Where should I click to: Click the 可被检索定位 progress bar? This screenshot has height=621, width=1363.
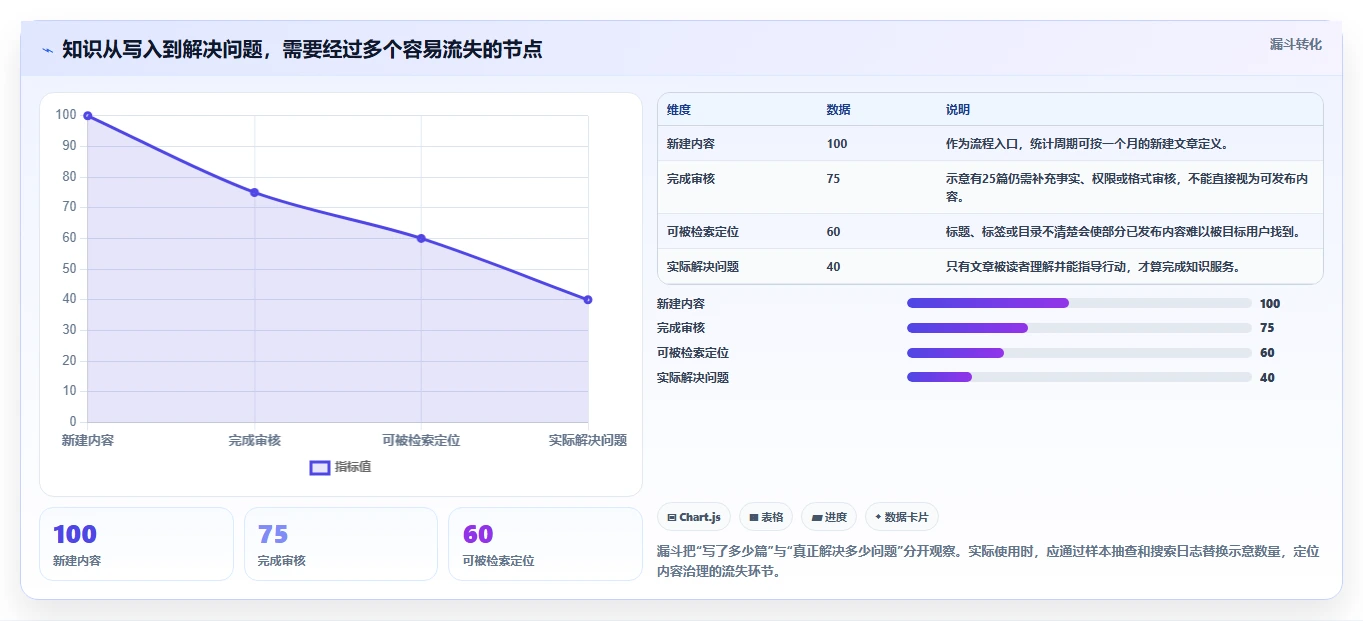pos(1079,353)
